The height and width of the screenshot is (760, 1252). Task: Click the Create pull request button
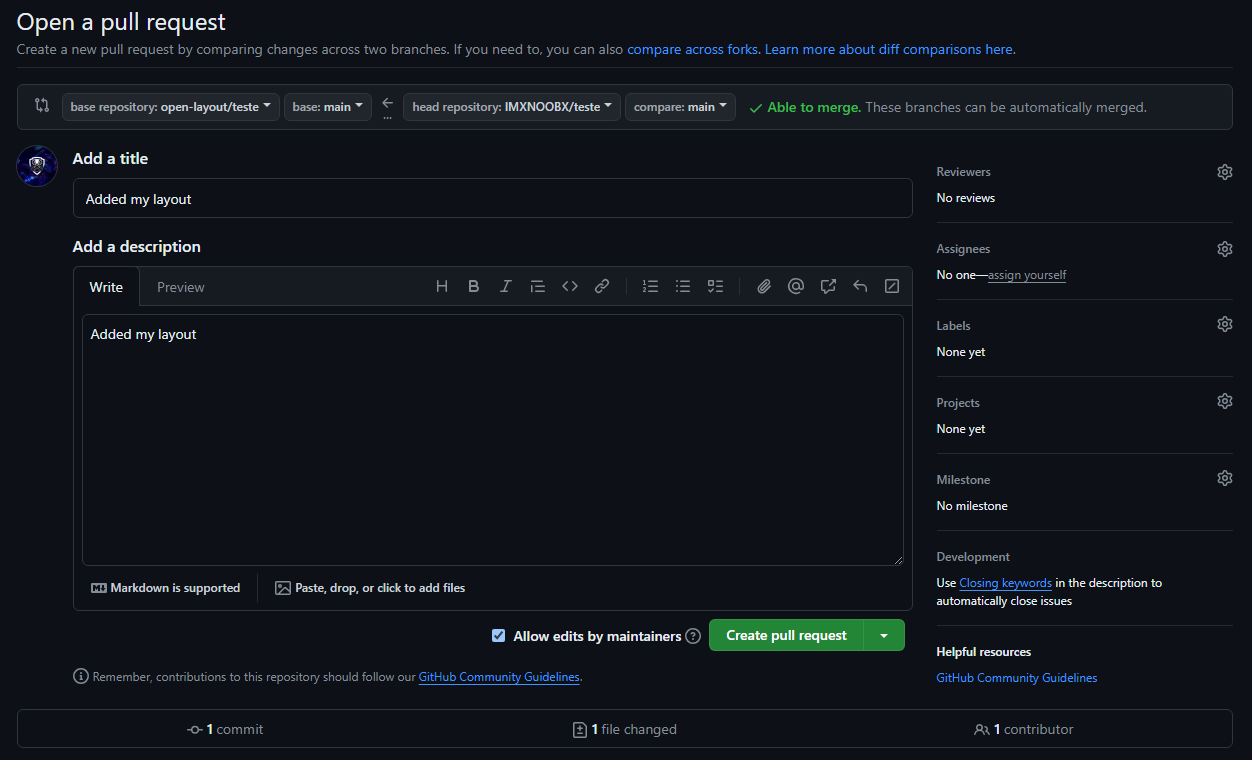(x=786, y=636)
